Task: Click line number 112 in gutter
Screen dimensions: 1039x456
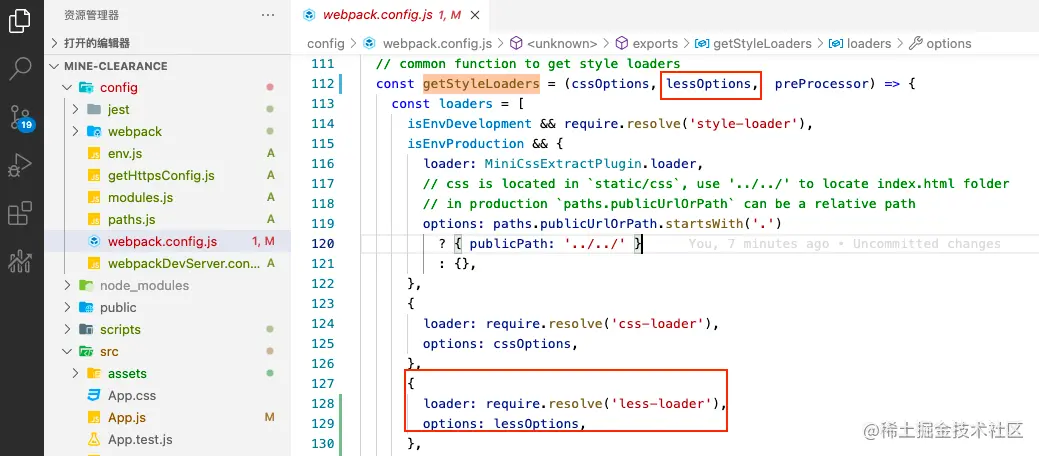Action: pyautogui.click(x=323, y=84)
